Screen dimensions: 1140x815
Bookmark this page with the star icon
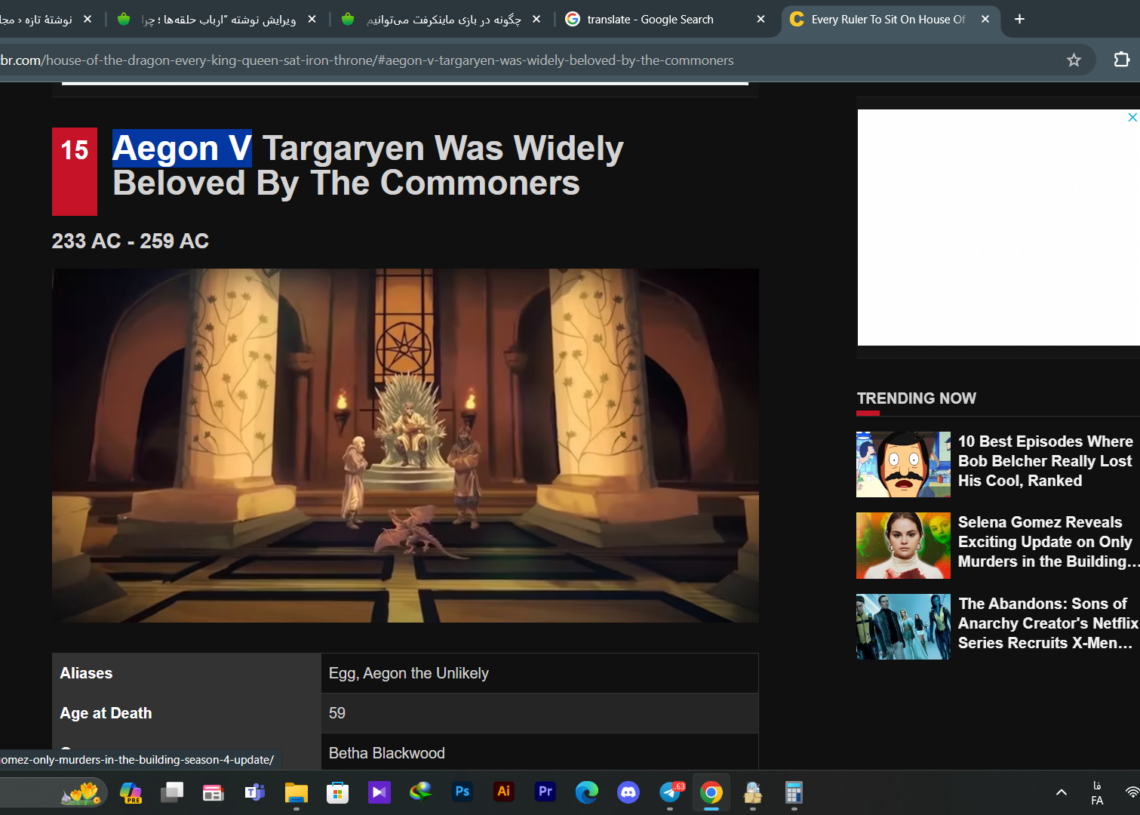tap(1074, 60)
